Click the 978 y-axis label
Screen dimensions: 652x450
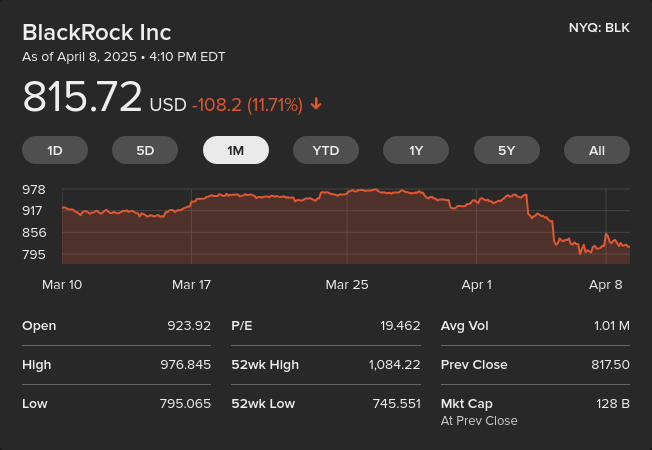point(34,190)
